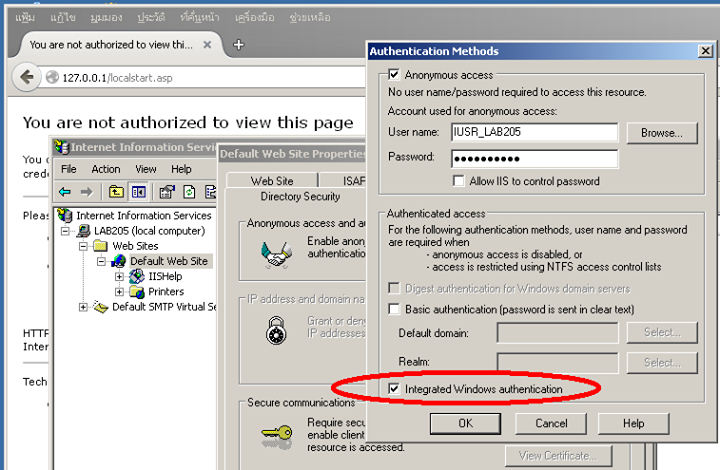The width and height of the screenshot is (720, 470).
Task: Click the Browse... button for user name
Action: [x=661, y=132]
